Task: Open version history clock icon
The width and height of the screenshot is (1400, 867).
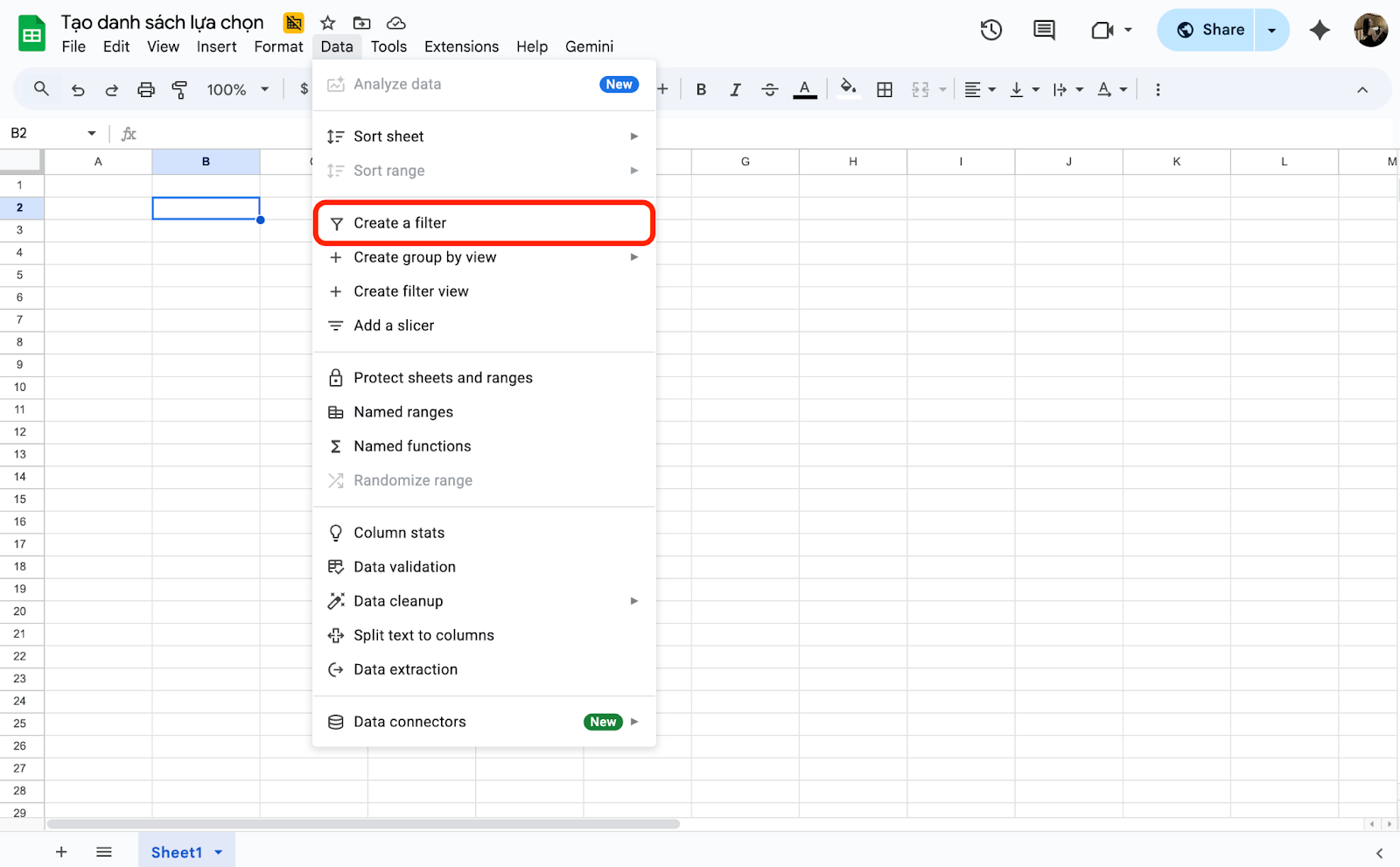Action: (990, 30)
